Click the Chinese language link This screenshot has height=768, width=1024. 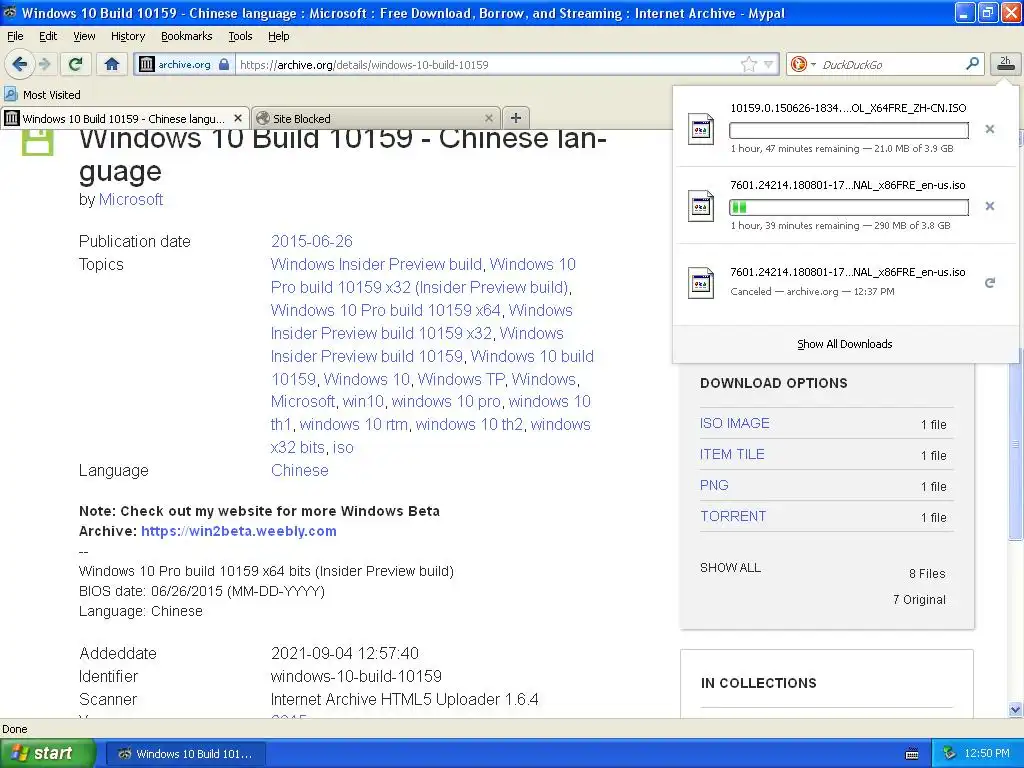pos(300,470)
